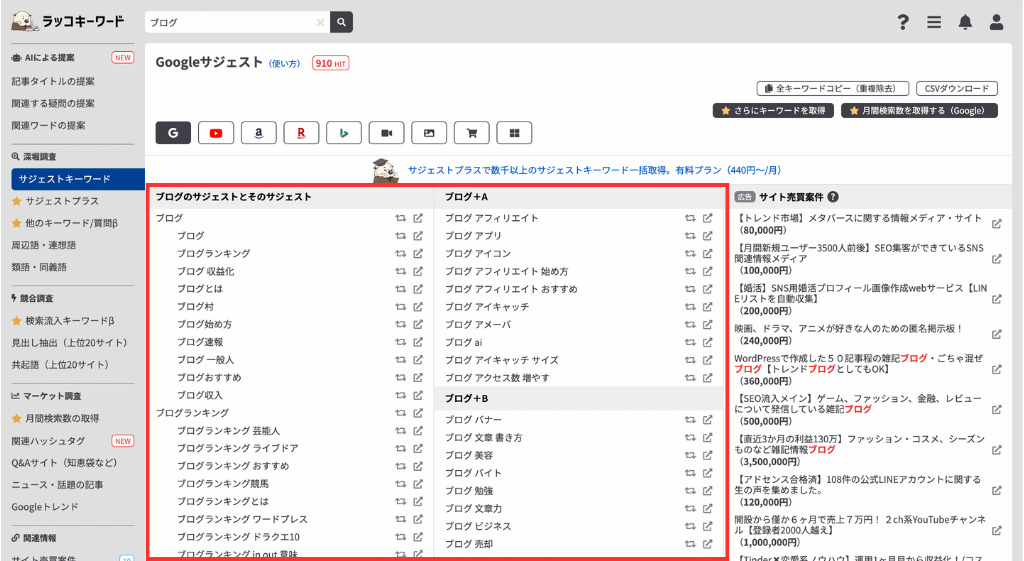Screen dimensions: 1024x561
Task: Open 見出し抽出（上位20サイト）in sidebar
Action: (69, 343)
